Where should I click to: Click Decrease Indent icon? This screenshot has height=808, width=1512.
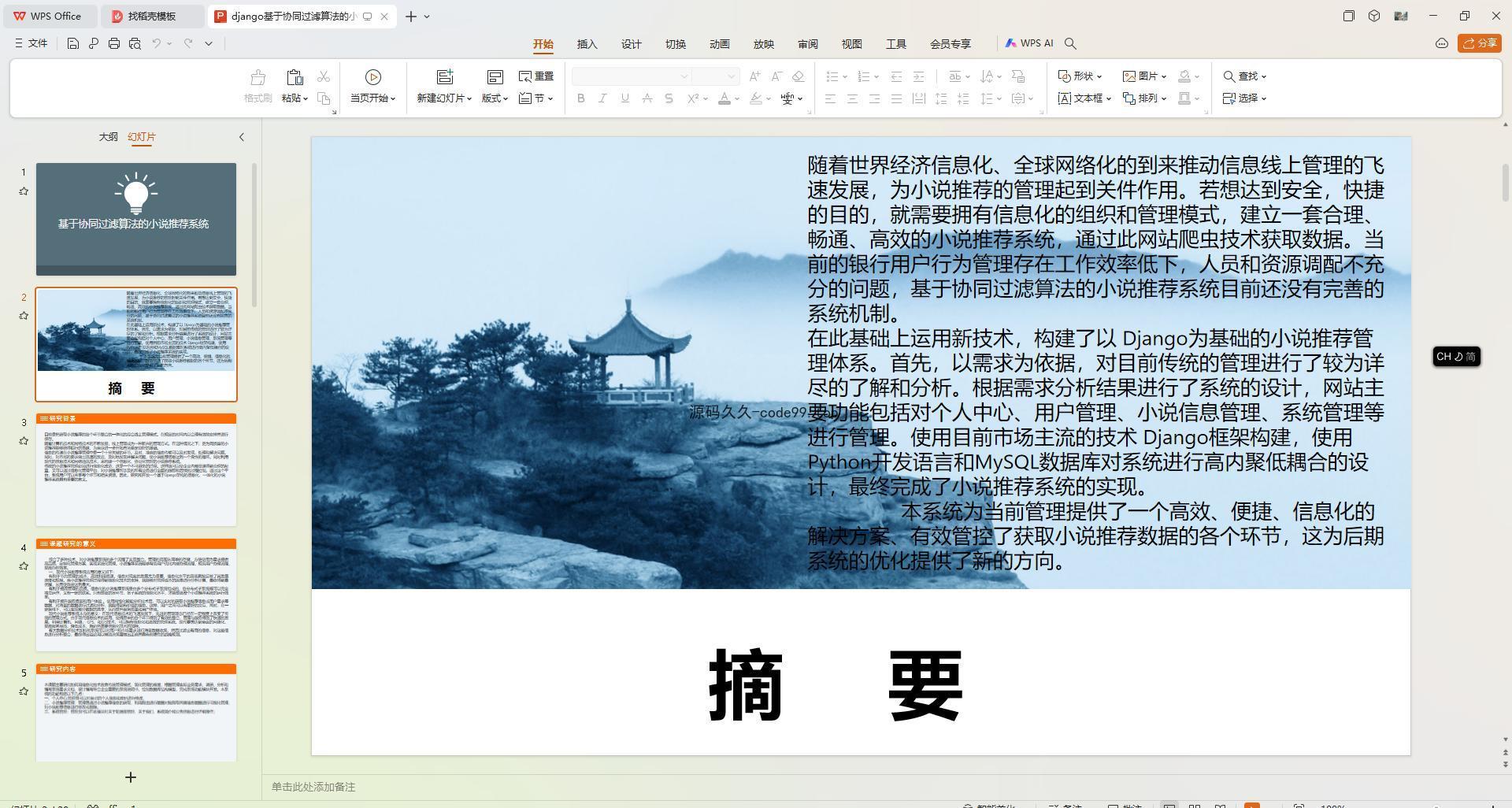896,76
